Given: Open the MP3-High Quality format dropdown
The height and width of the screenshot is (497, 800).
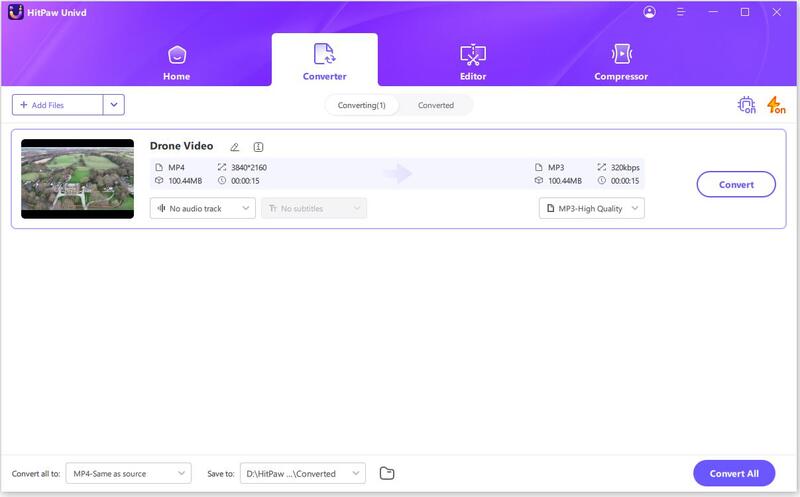Looking at the screenshot, I should (x=591, y=208).
